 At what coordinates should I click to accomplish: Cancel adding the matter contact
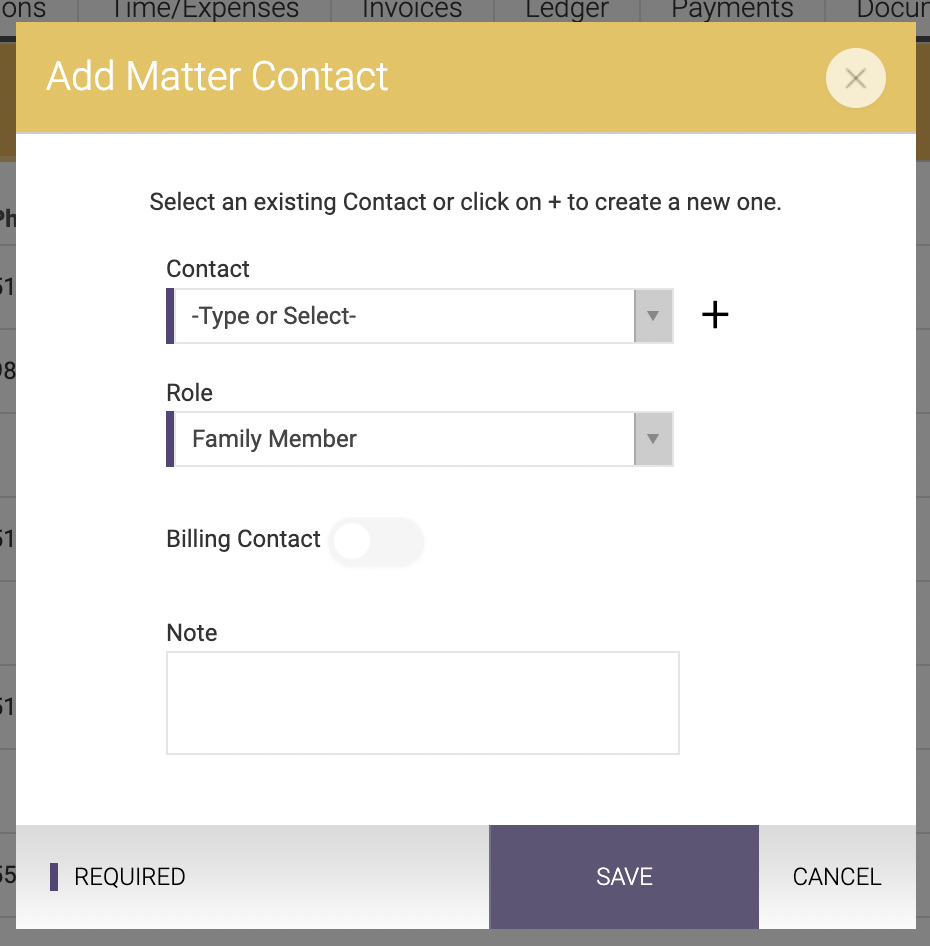point(837,877)
